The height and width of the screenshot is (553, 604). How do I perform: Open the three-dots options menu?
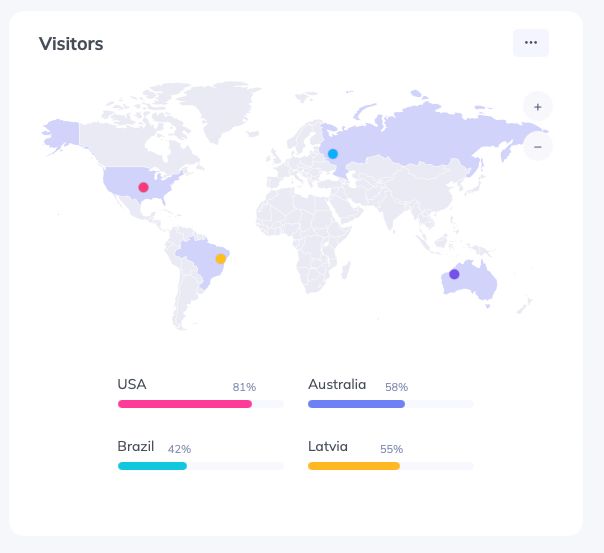(530, 43)
